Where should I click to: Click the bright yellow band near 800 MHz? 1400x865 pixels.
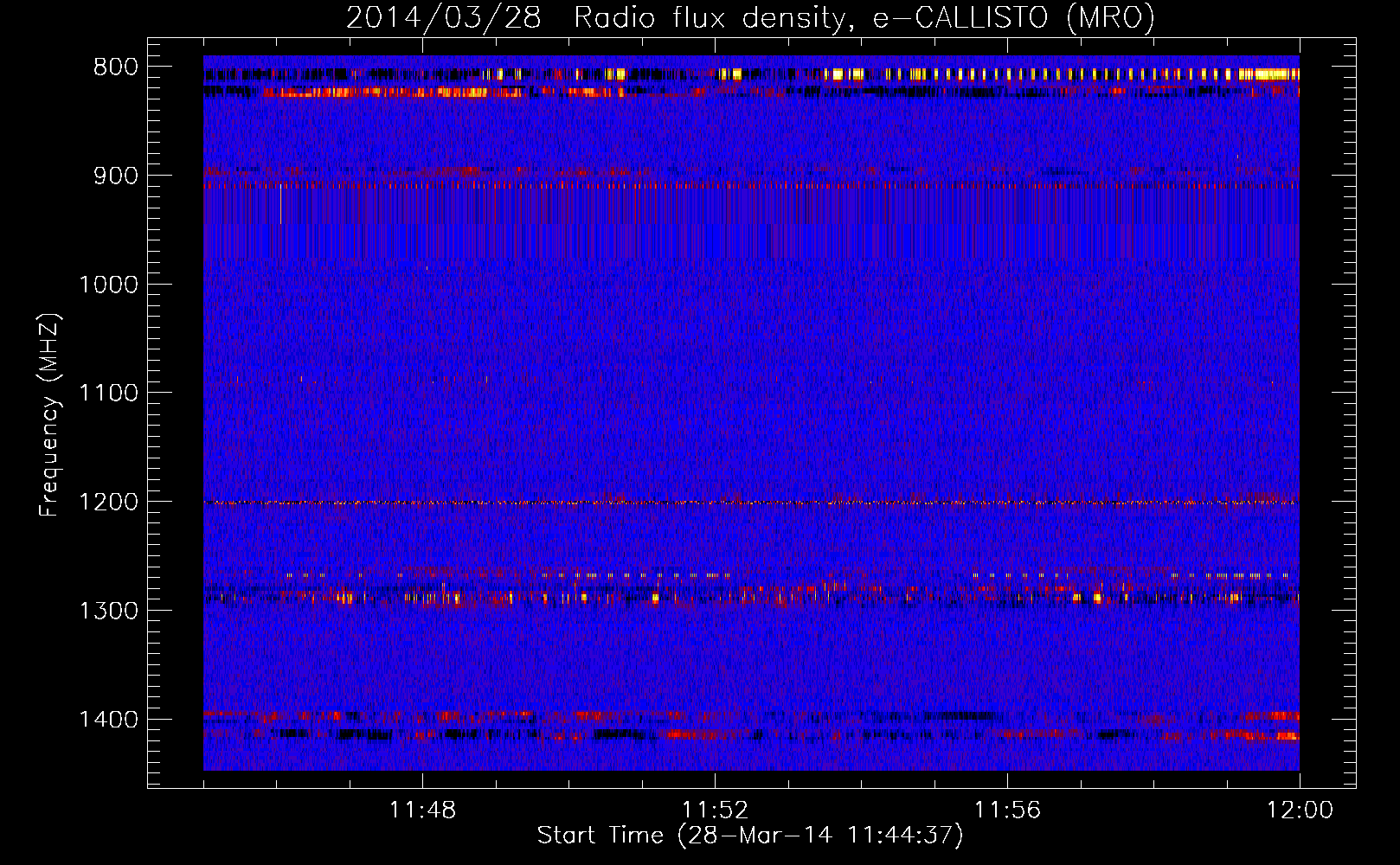(x=751, y=74)
